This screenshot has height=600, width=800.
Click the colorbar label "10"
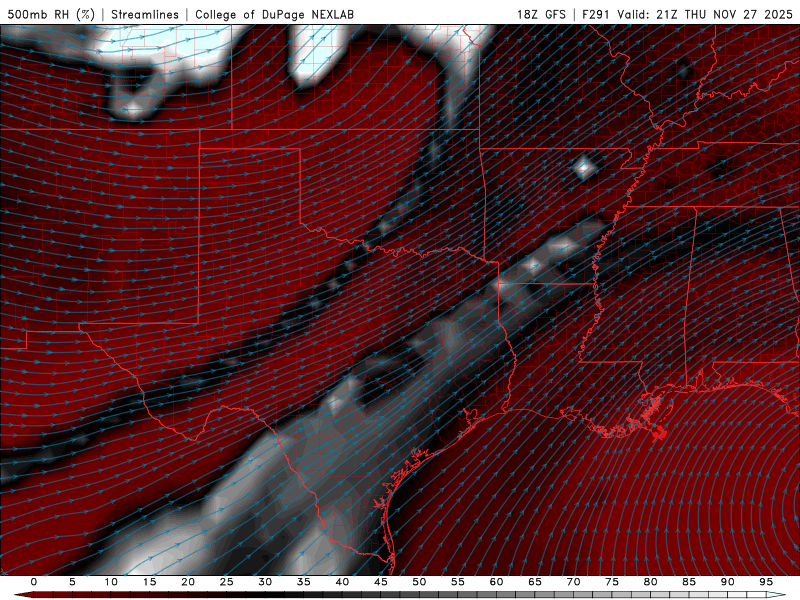(x=111, y=582)
